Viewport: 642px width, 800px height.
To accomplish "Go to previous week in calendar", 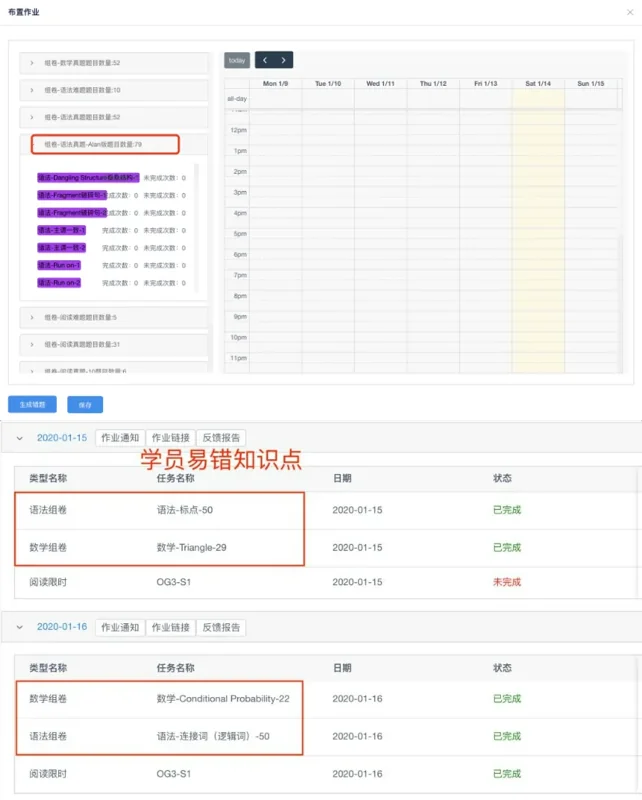I will coord(265,60).
